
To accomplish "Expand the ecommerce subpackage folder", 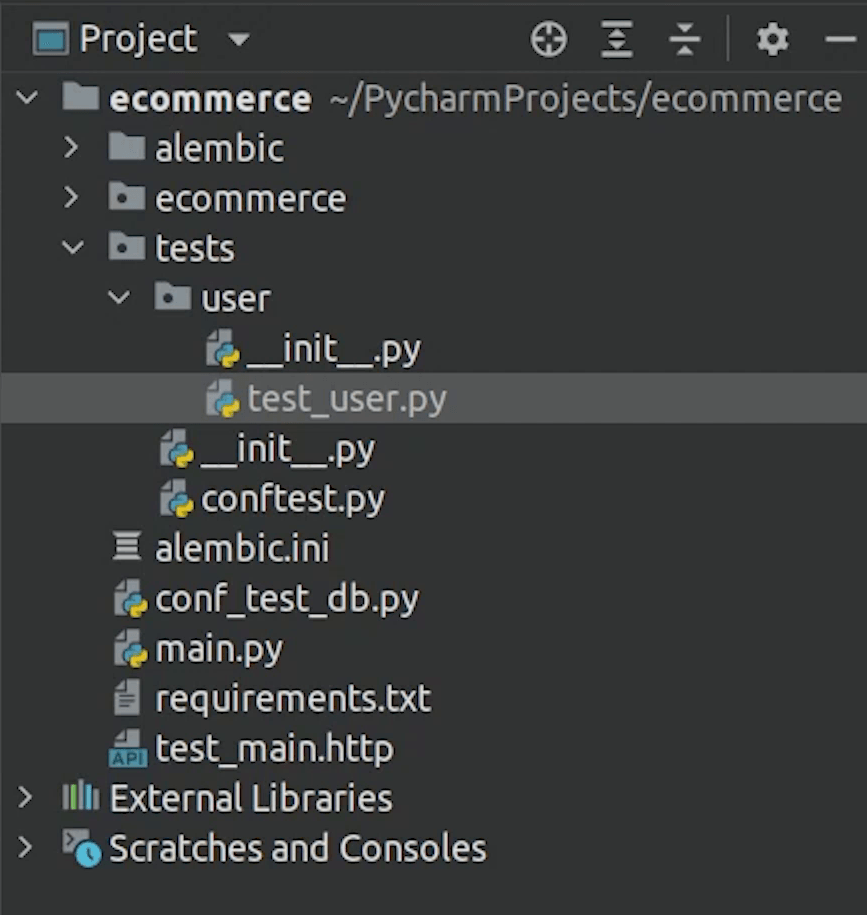I will click(71, 198).
